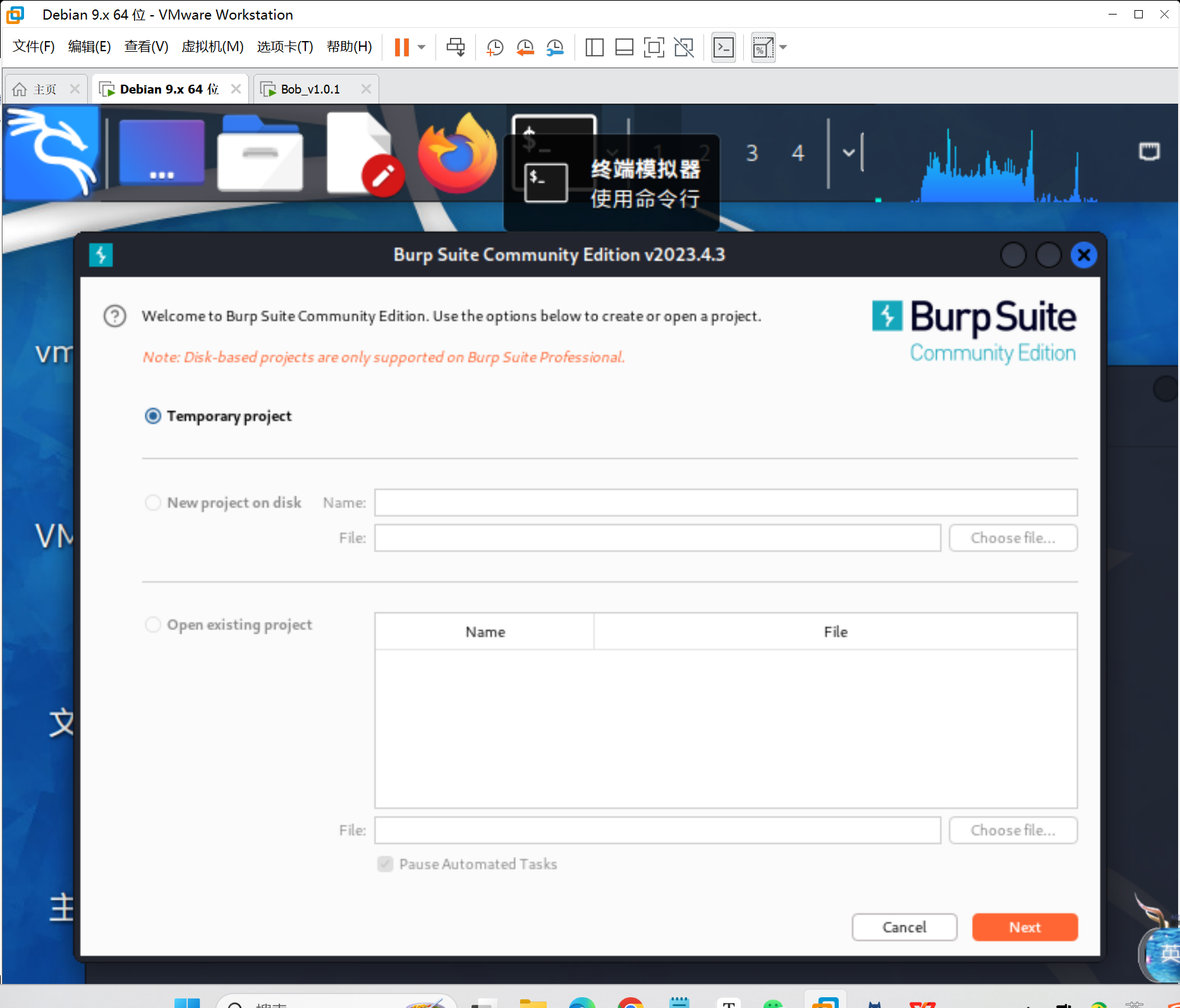The width and height of the screenshot is (1180, 1008).
Task: Open the 帮助(H) menu
Action: (349, 47)
